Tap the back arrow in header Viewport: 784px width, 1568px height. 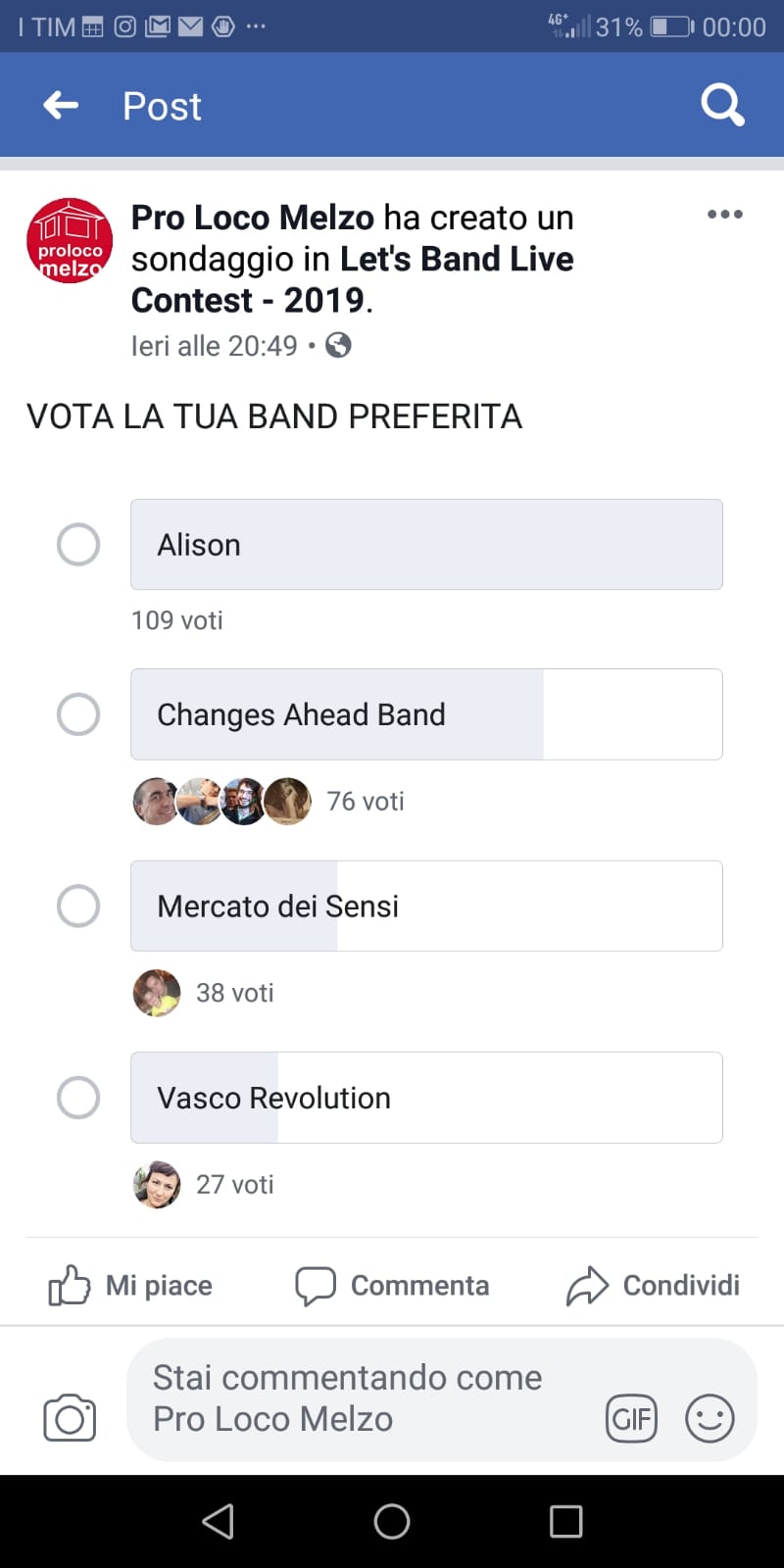point(61,105)
